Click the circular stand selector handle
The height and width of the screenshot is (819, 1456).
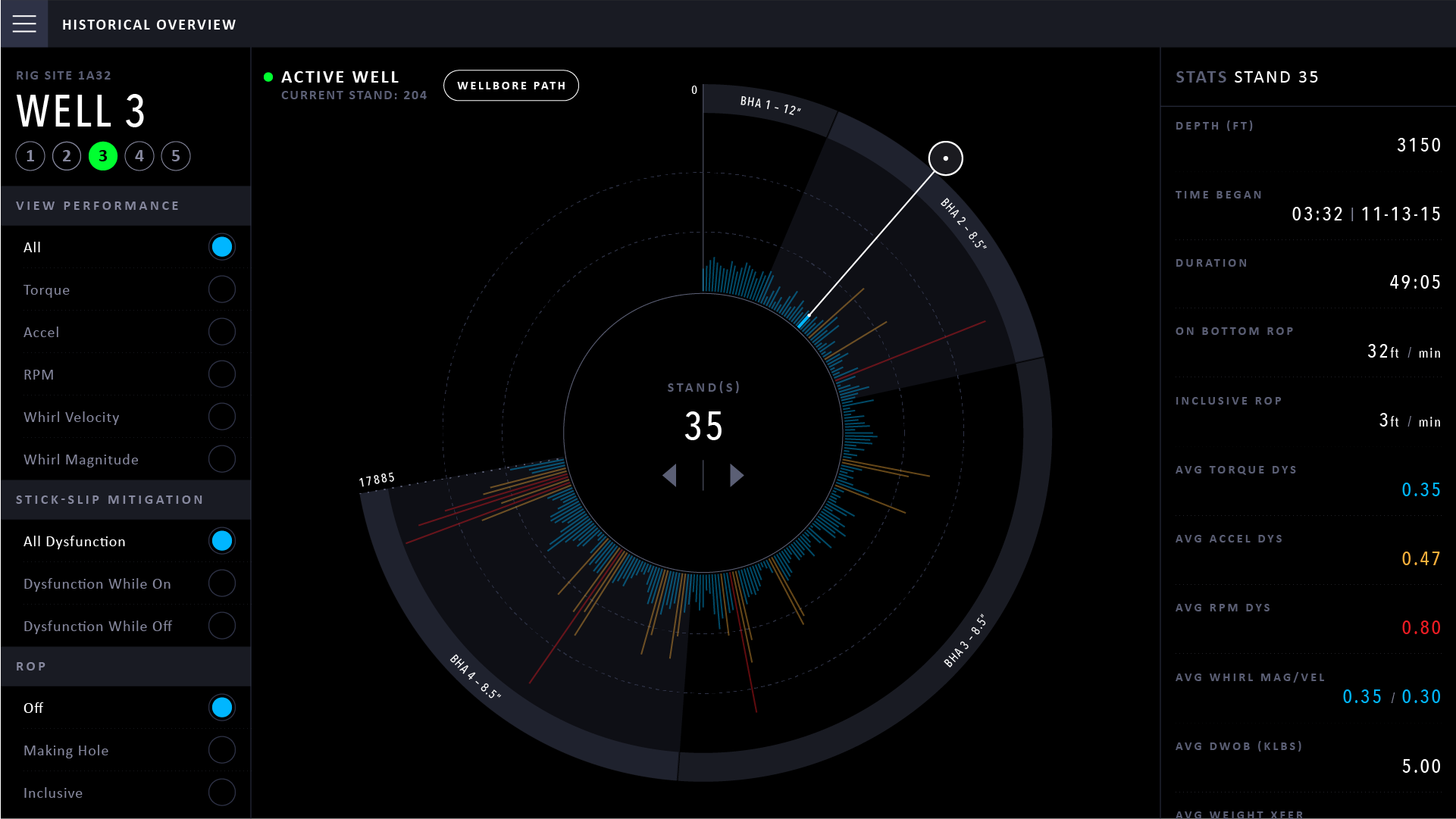945,158
